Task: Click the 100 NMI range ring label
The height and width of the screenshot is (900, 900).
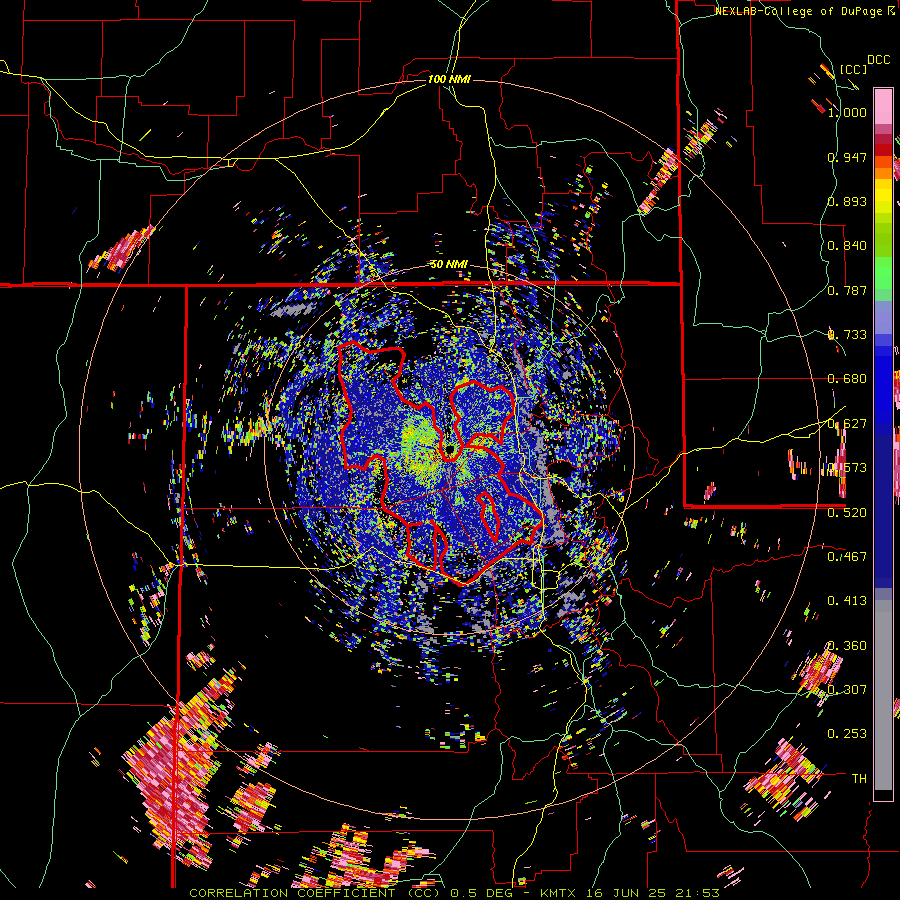Action: (449, 79)
